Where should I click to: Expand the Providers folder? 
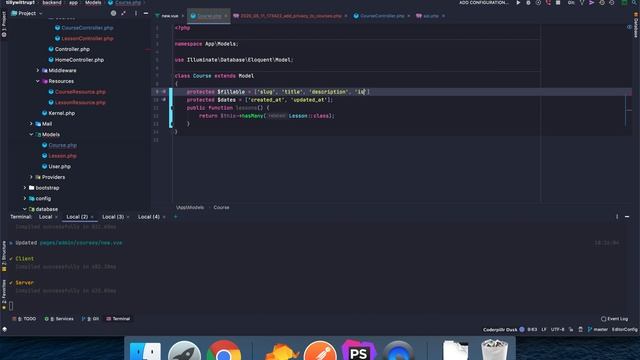click(31, 177)
